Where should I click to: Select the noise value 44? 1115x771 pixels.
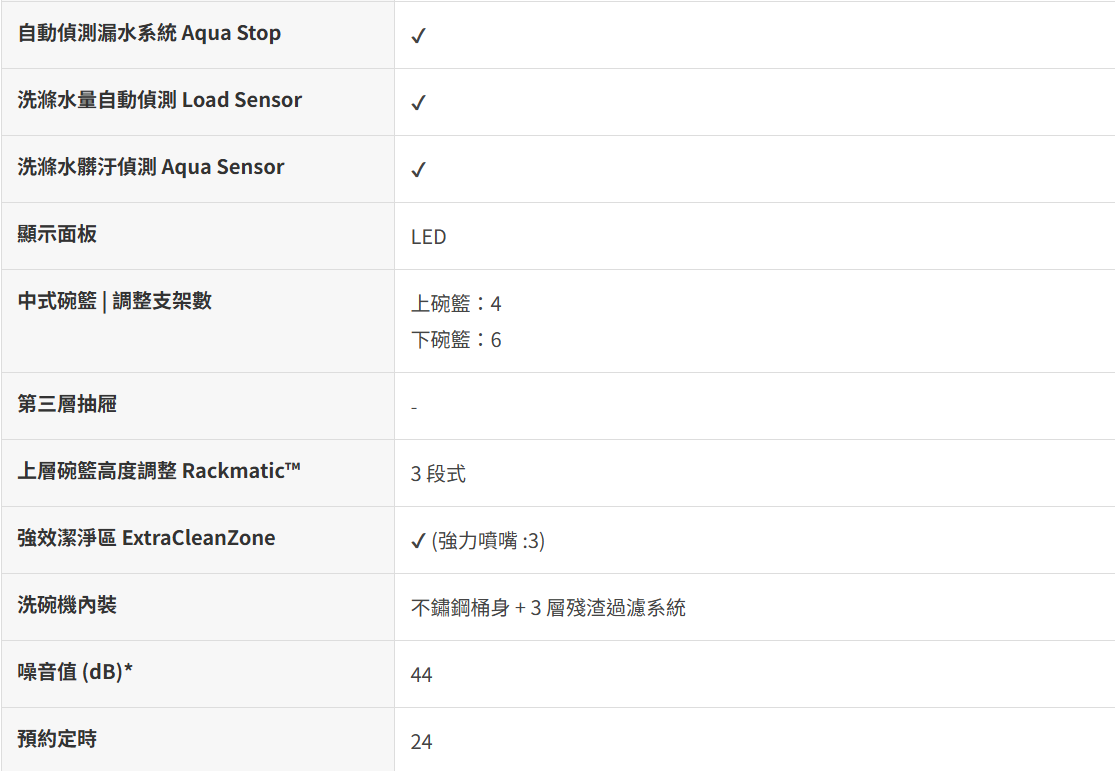pos(421,675)
